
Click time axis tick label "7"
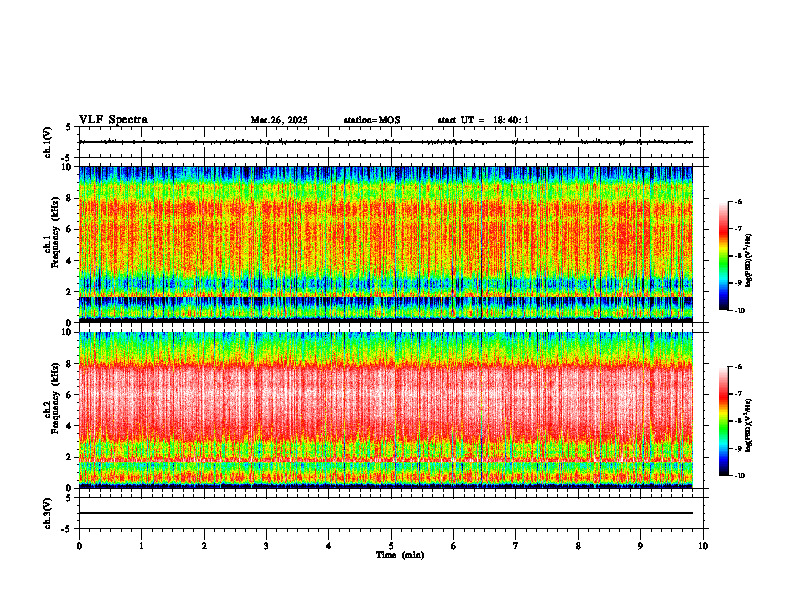point(516,546)
